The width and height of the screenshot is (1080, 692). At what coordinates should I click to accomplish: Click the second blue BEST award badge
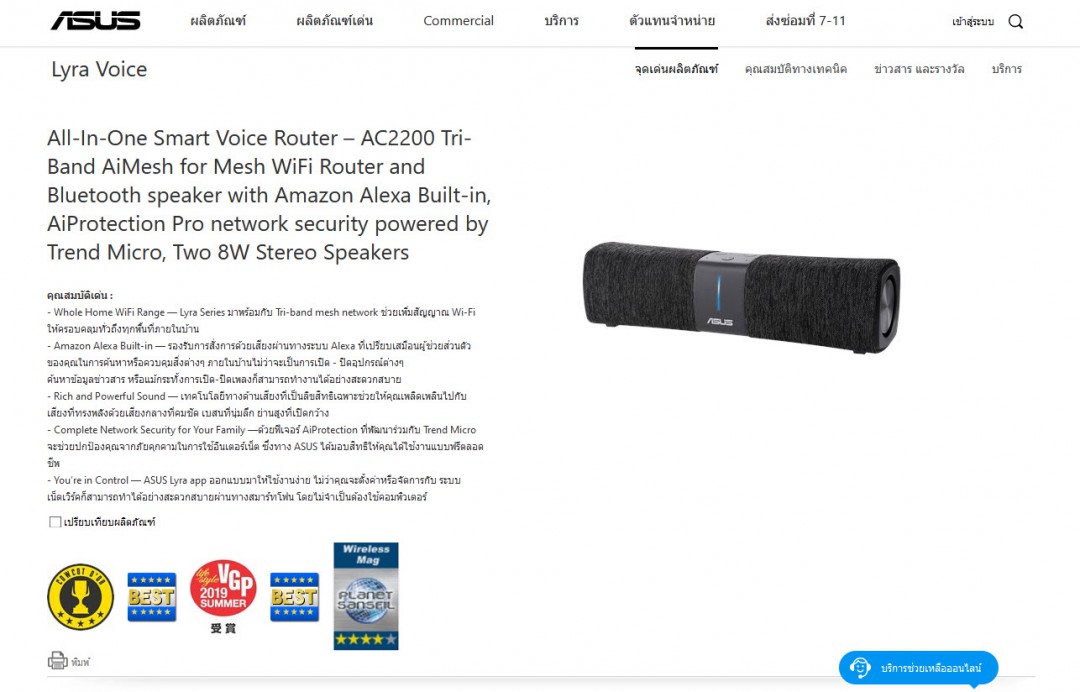(x=294, y=597)
